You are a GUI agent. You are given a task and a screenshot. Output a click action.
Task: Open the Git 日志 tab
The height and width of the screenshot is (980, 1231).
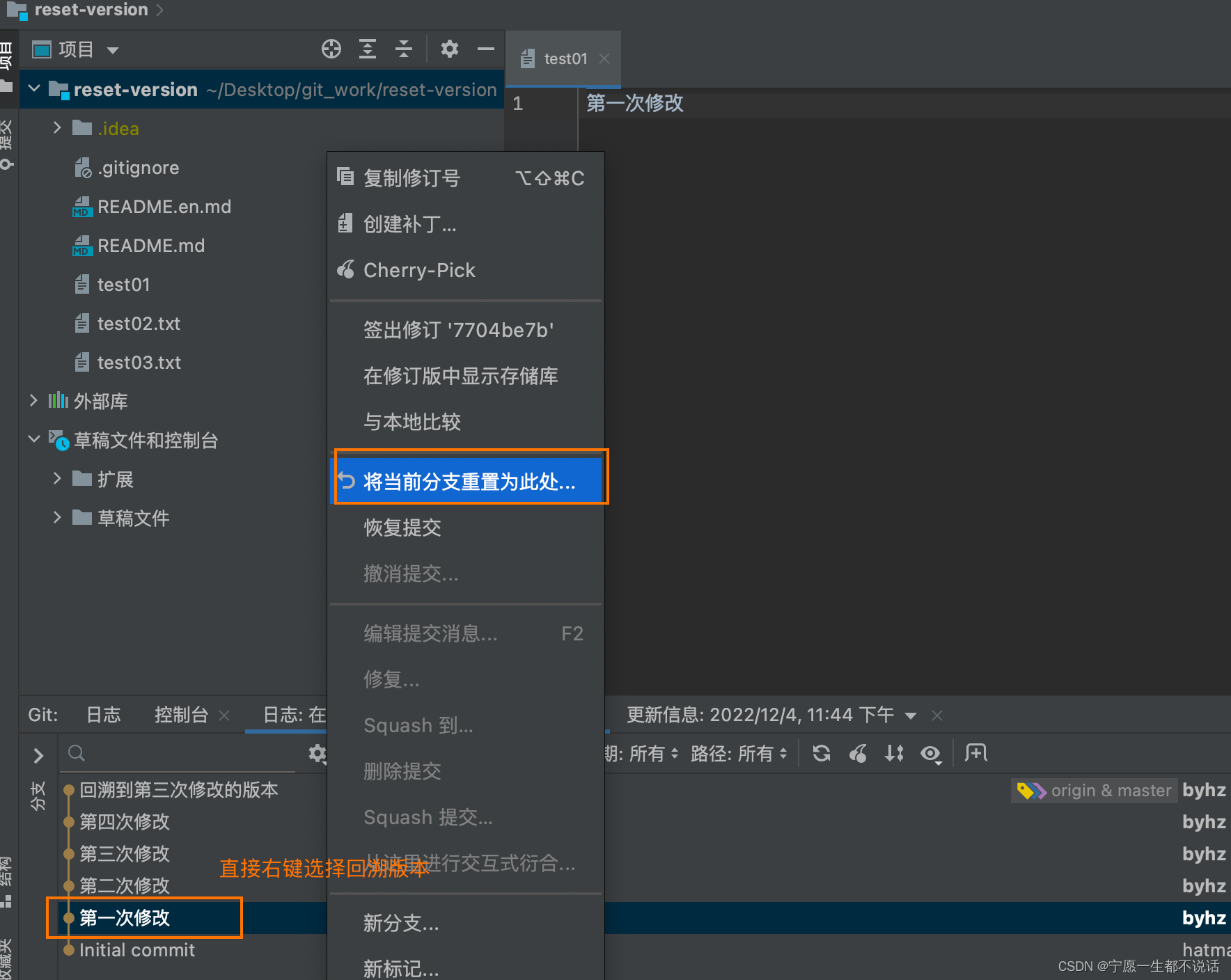click(104, 715)
